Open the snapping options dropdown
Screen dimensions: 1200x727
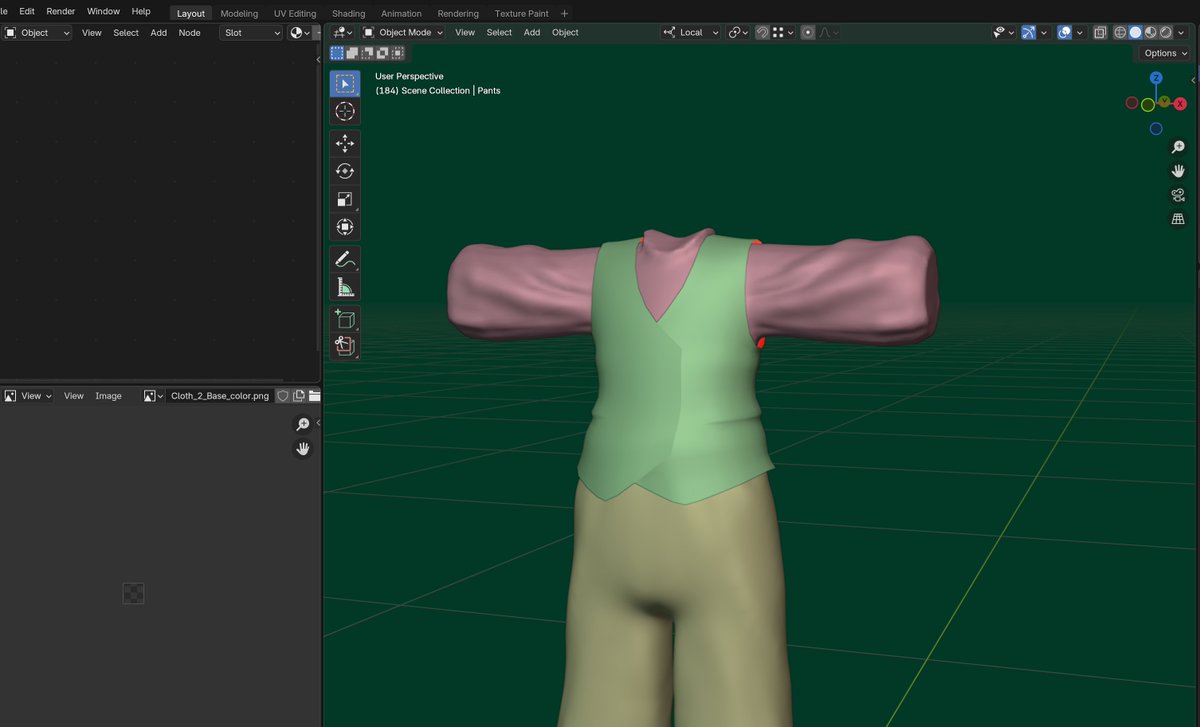pyautogui.click(x=783, y=32)
